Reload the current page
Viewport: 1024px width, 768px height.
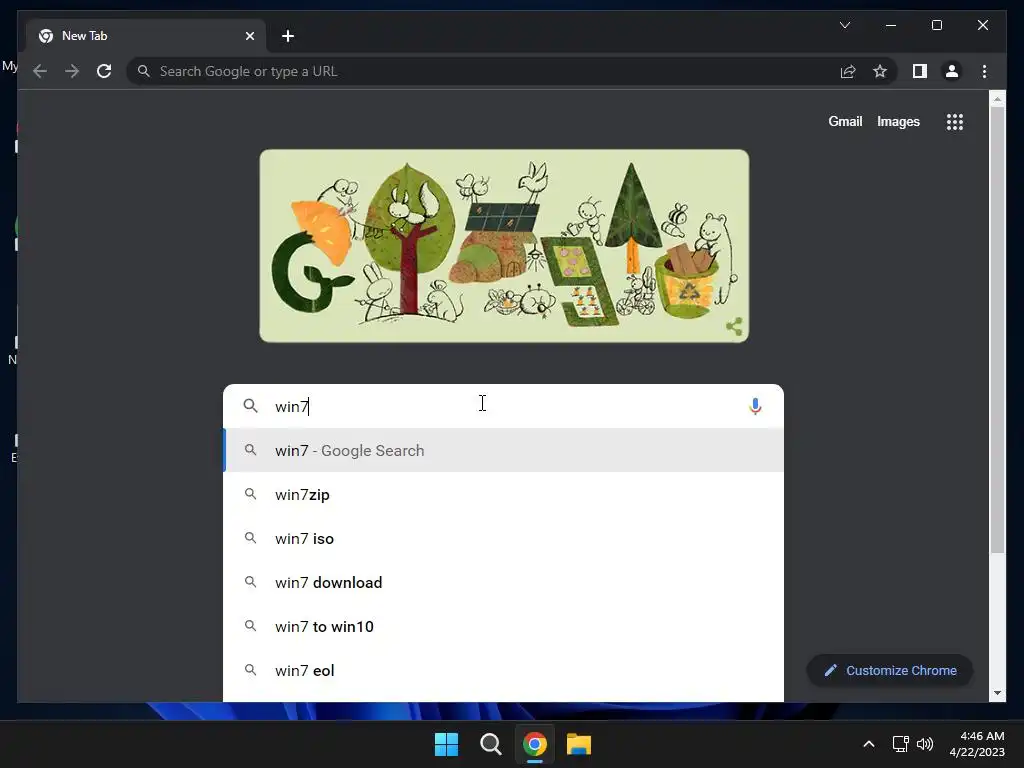(104, 71)
